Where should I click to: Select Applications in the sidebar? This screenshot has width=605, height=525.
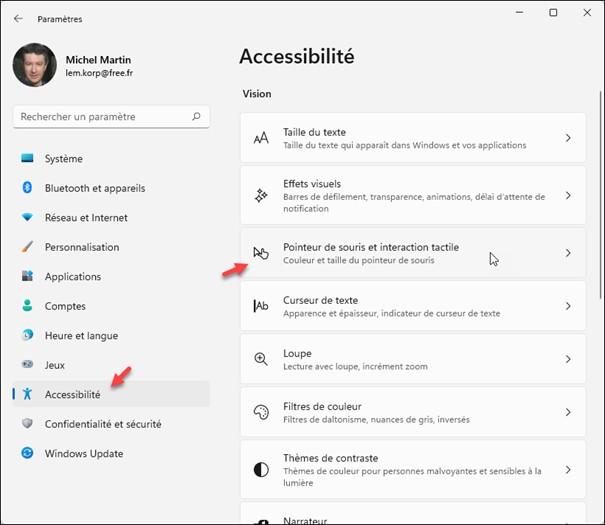[x=73, y=277]
